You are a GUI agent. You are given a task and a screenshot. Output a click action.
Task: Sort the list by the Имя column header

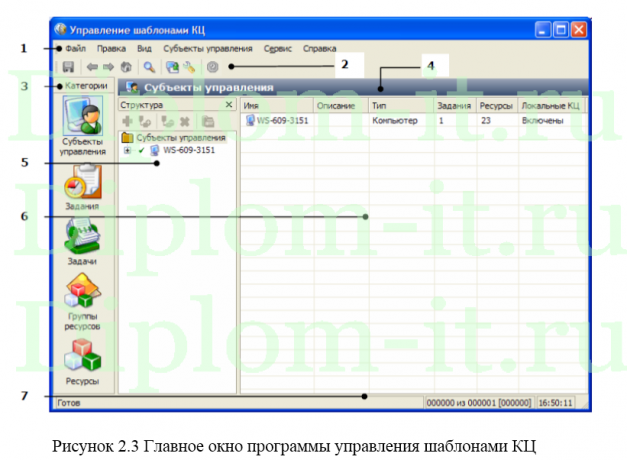276,104
